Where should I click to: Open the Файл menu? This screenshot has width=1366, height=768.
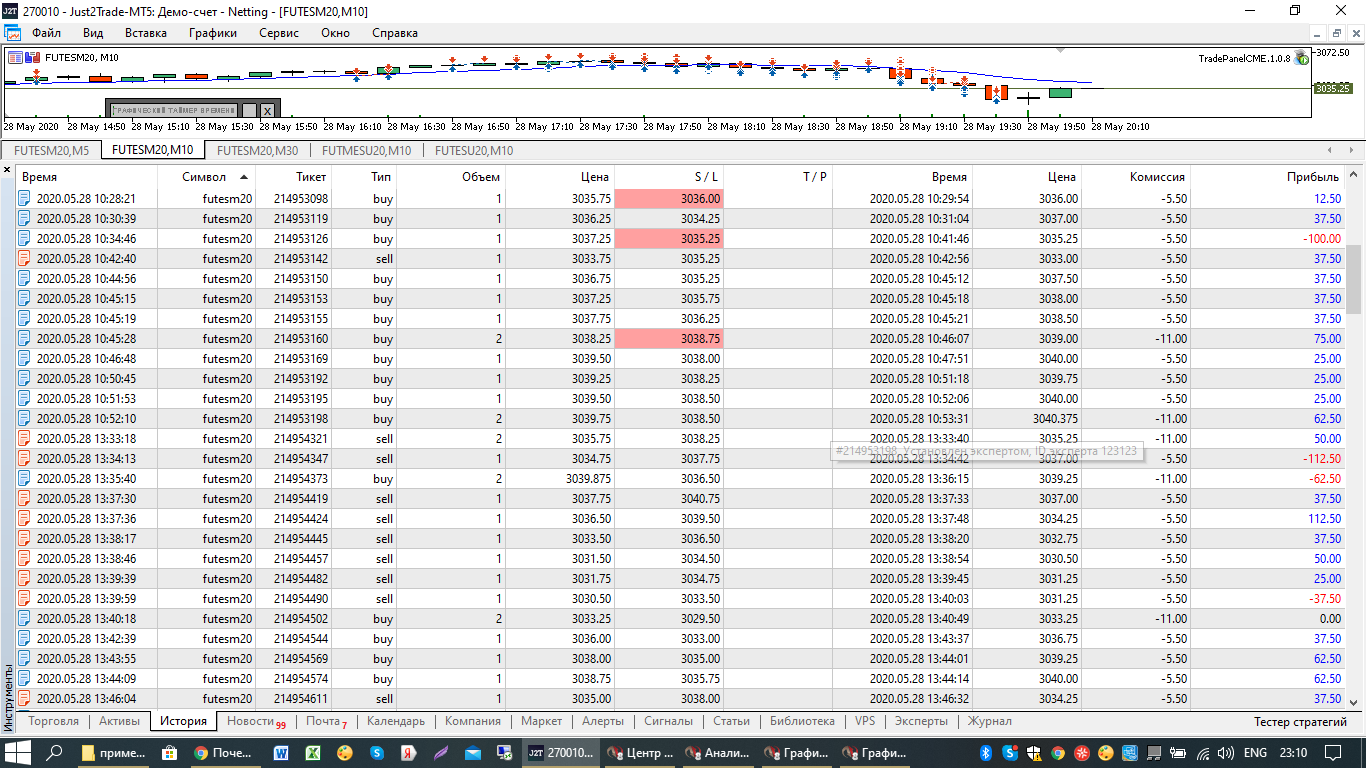pos(46,33)
